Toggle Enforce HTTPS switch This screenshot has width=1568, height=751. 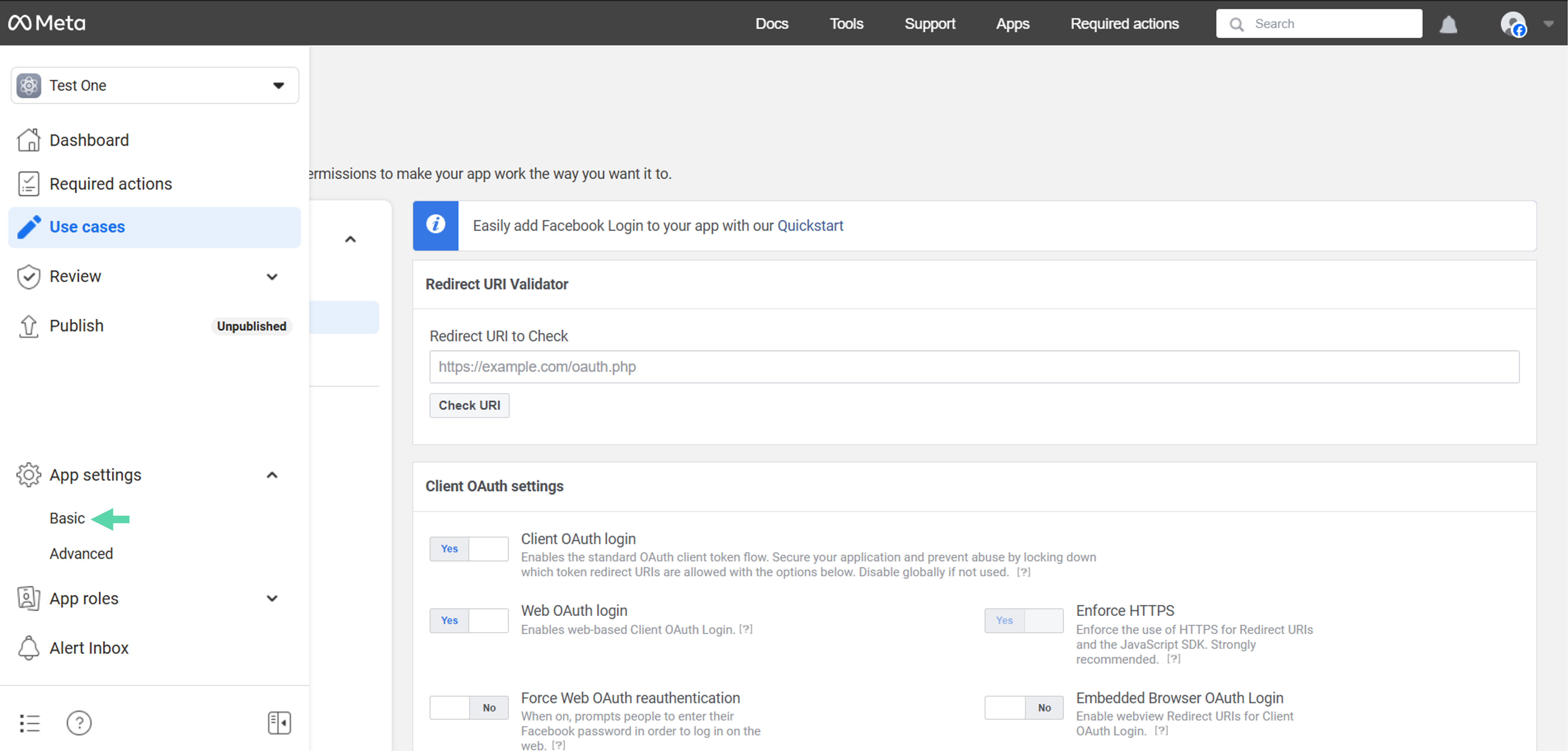[1024, 621]
